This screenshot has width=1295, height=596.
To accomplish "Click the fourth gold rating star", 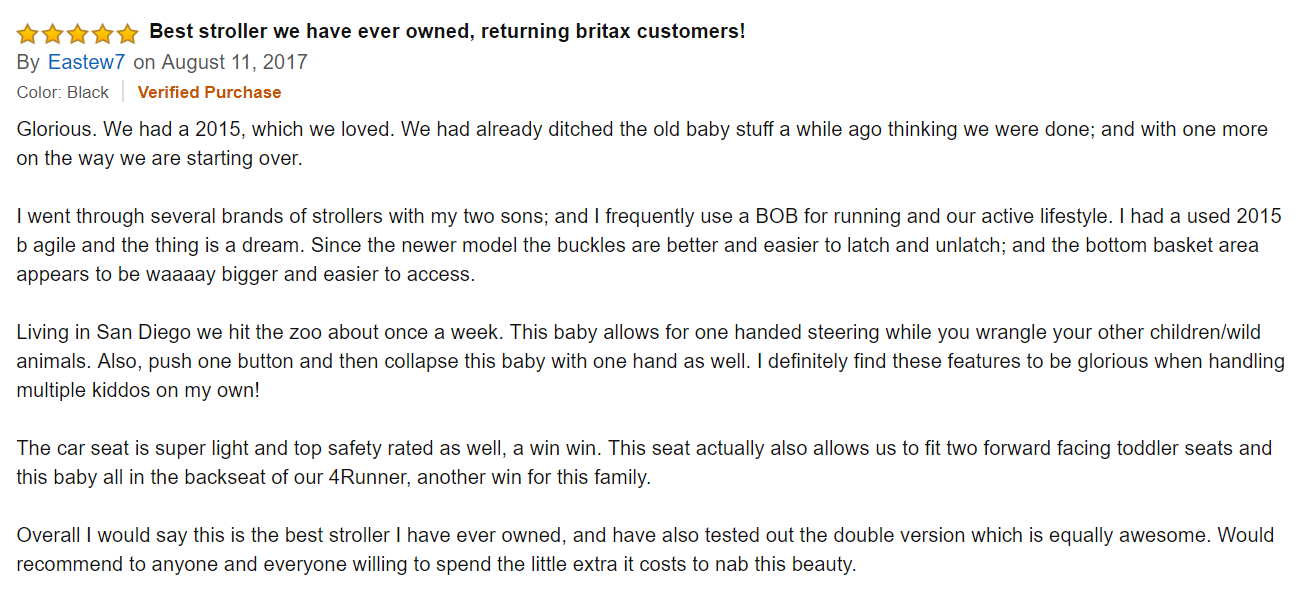I will tap(102, 34).
